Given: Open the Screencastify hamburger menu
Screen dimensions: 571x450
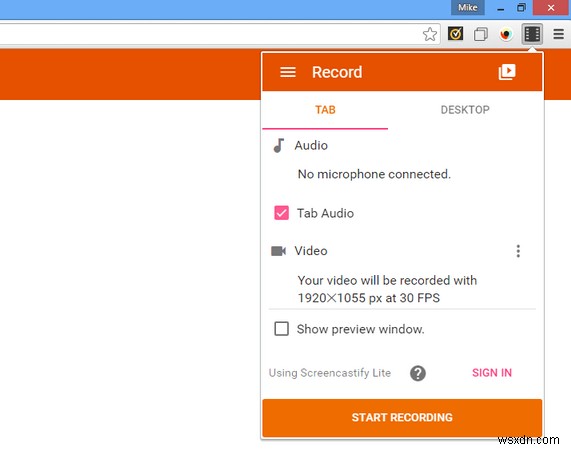Looking at the screenshot, I should [x=288, y=72].
